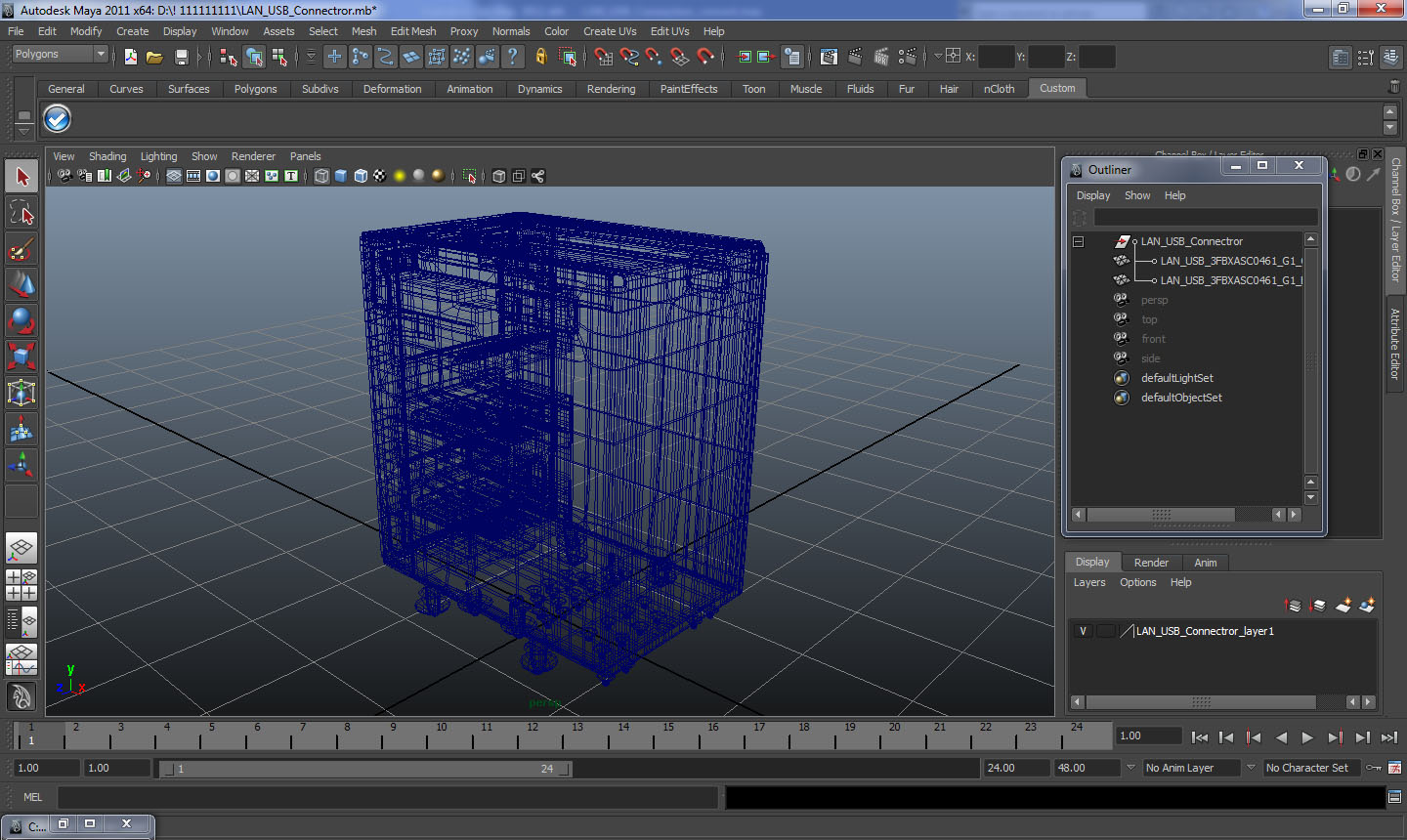
Task: Click select by hierarchy mode icon
Action: click(x=229, y=57)
